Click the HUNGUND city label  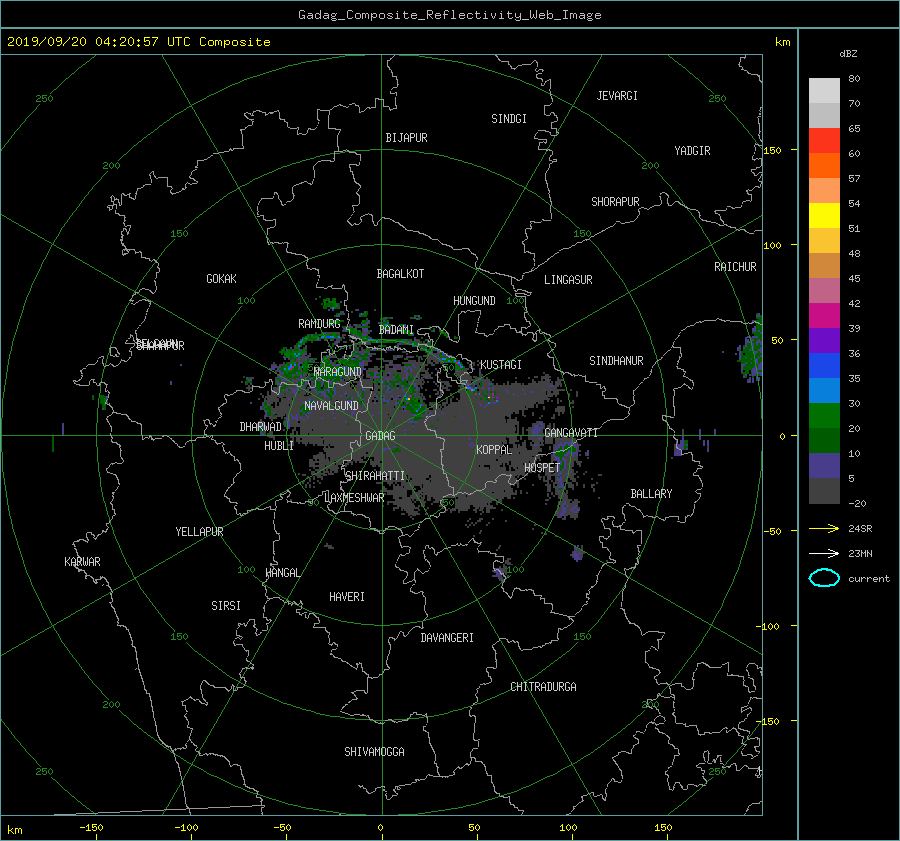pos(474,301)
